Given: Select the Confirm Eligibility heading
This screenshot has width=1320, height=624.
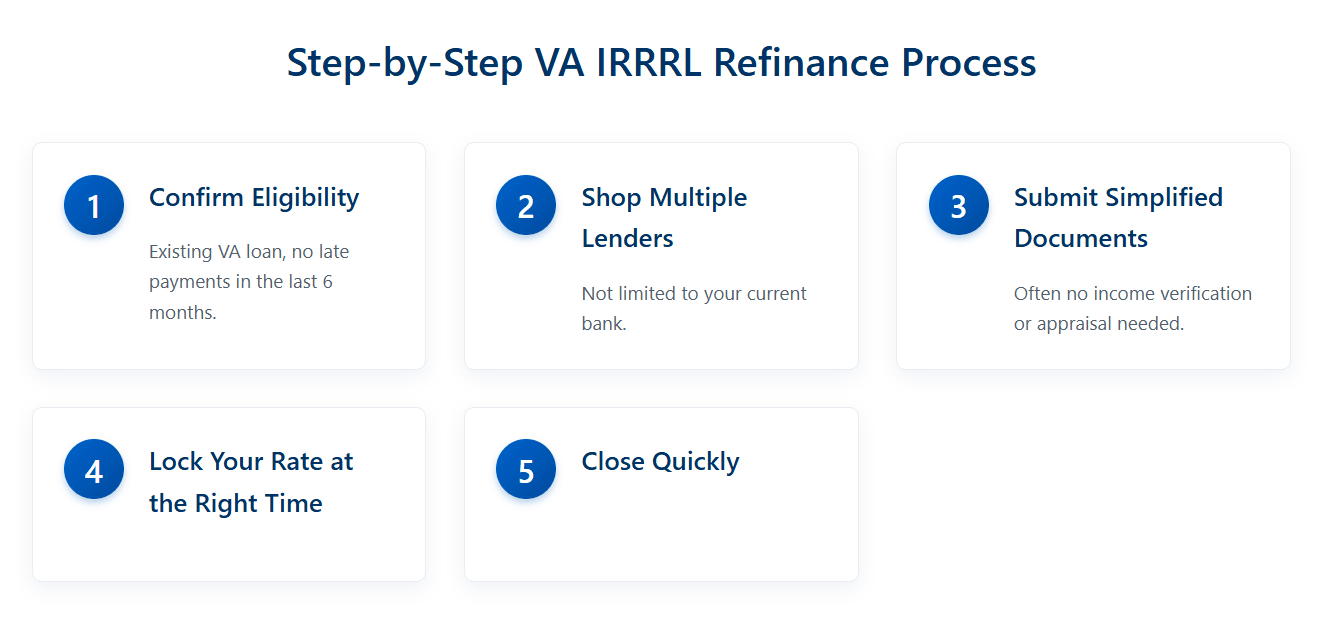Looking at the screenshot, I should 254,197.
